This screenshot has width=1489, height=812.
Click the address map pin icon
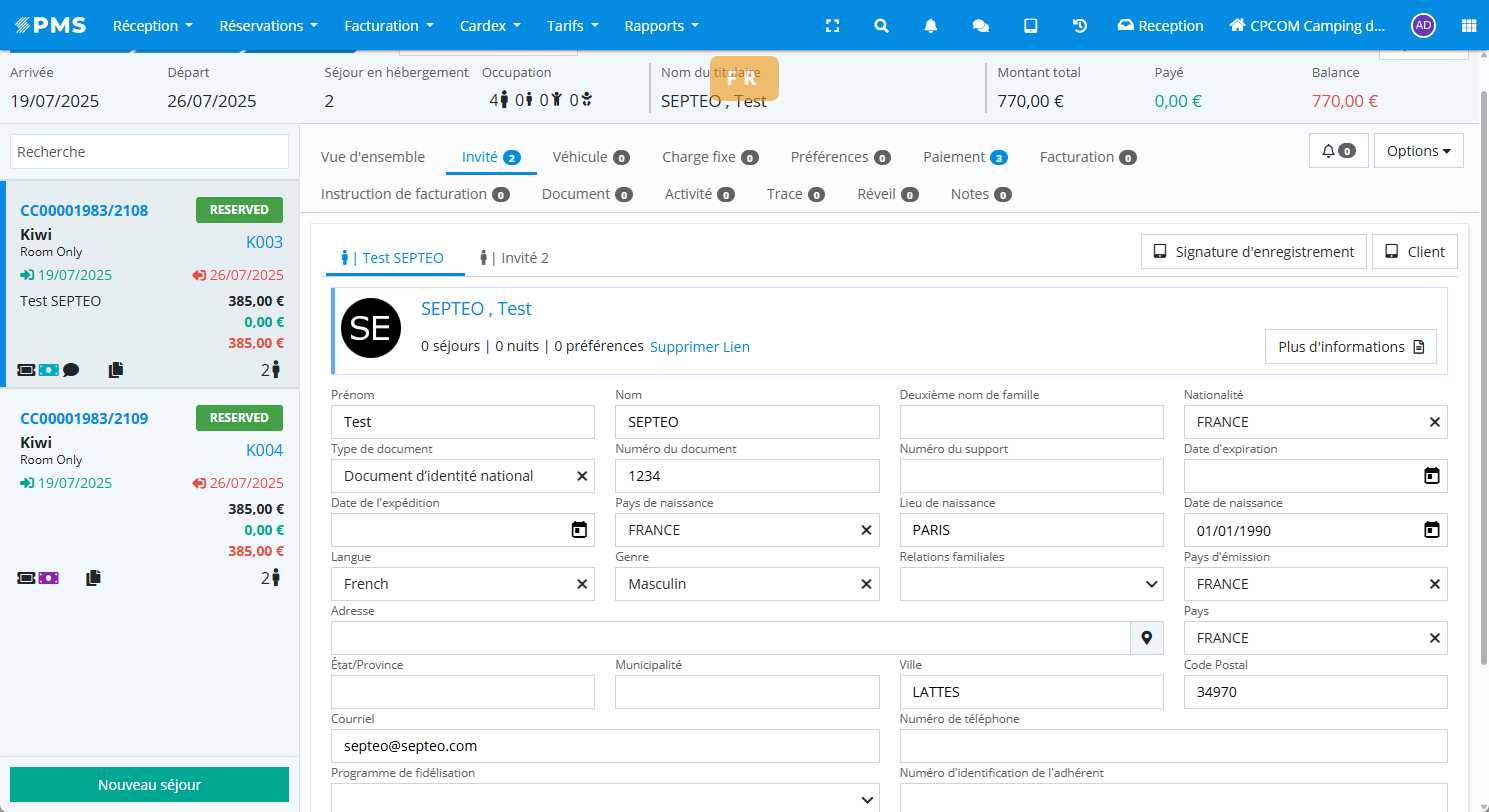1147,638
